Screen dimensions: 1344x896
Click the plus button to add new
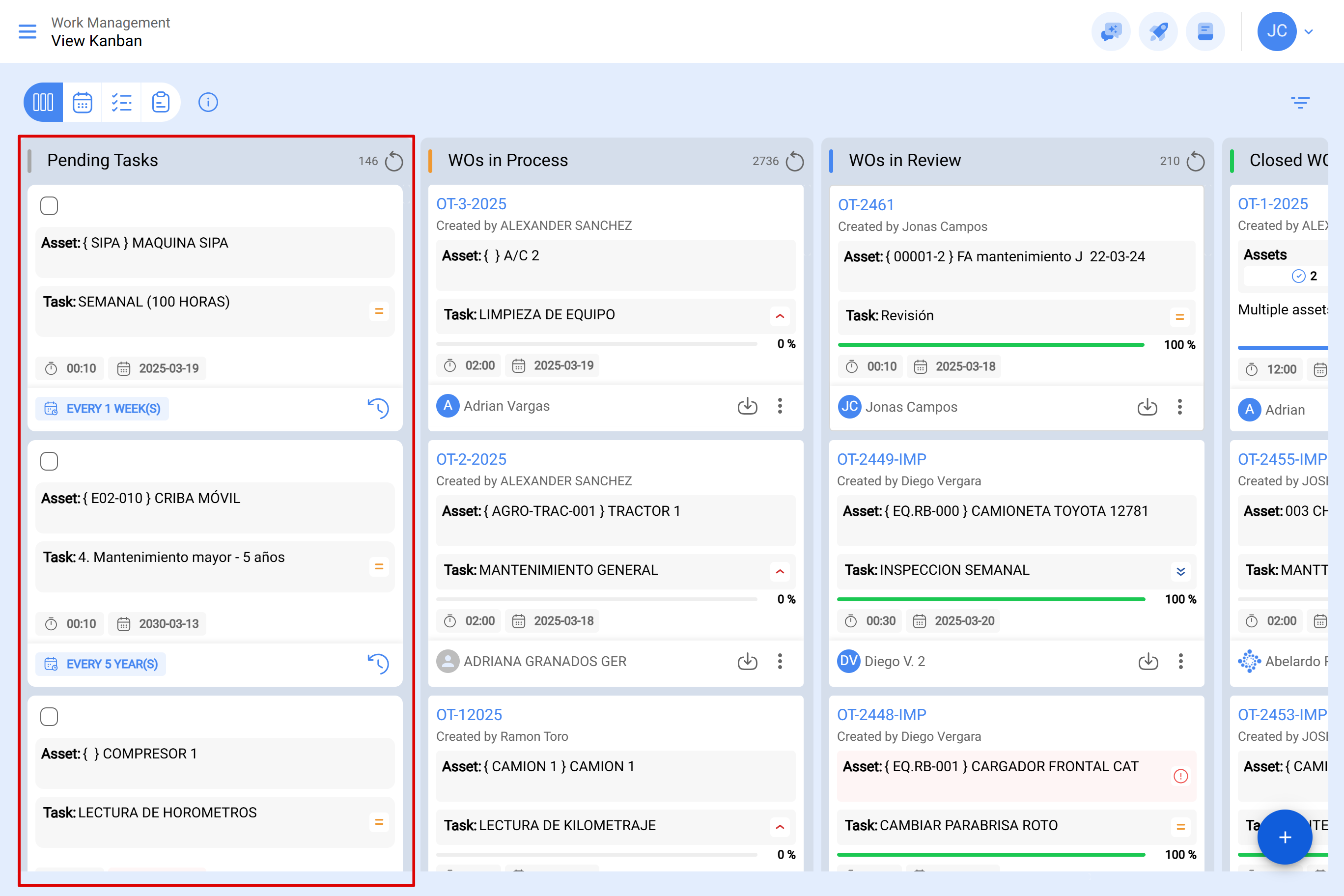coord(1285,838)
